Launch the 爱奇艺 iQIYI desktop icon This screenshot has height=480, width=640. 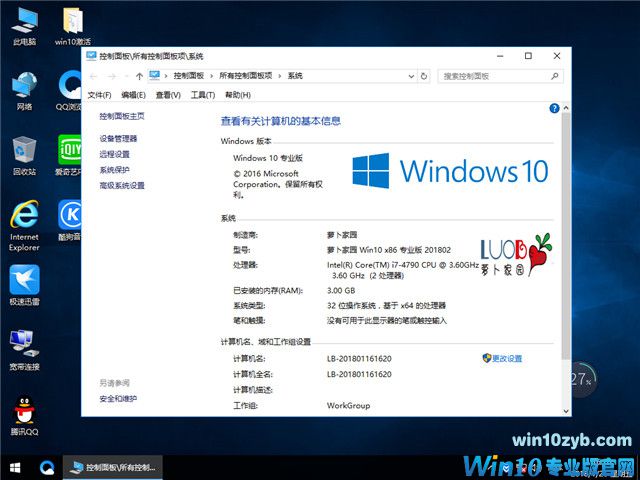(x=69, y=155)
